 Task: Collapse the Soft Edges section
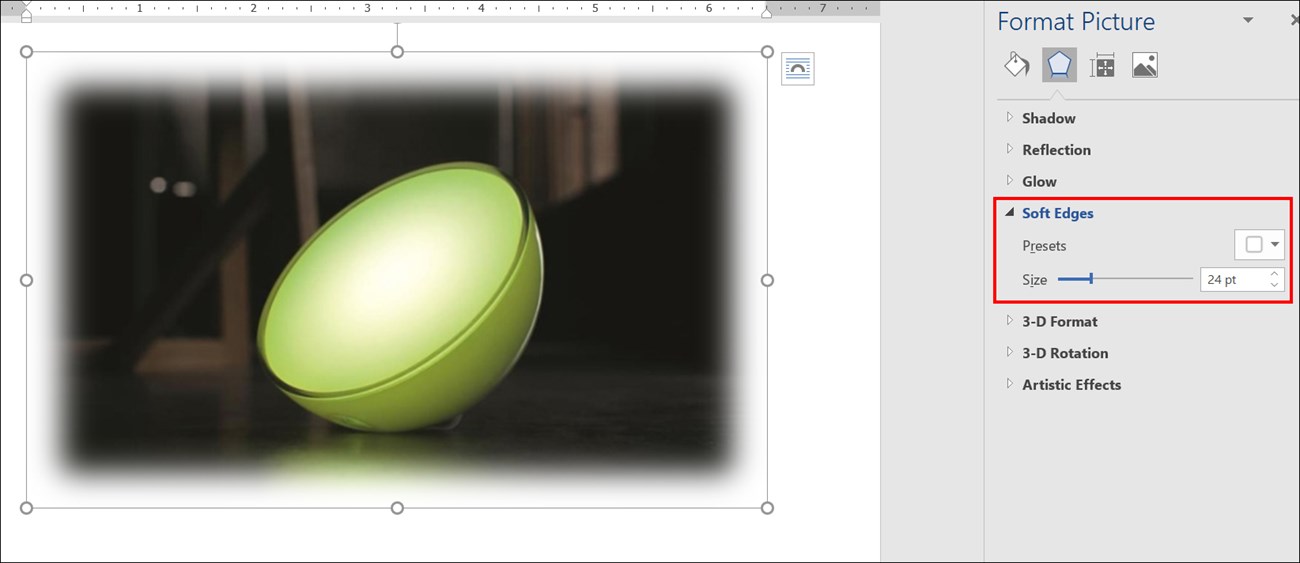[1057, 213]
